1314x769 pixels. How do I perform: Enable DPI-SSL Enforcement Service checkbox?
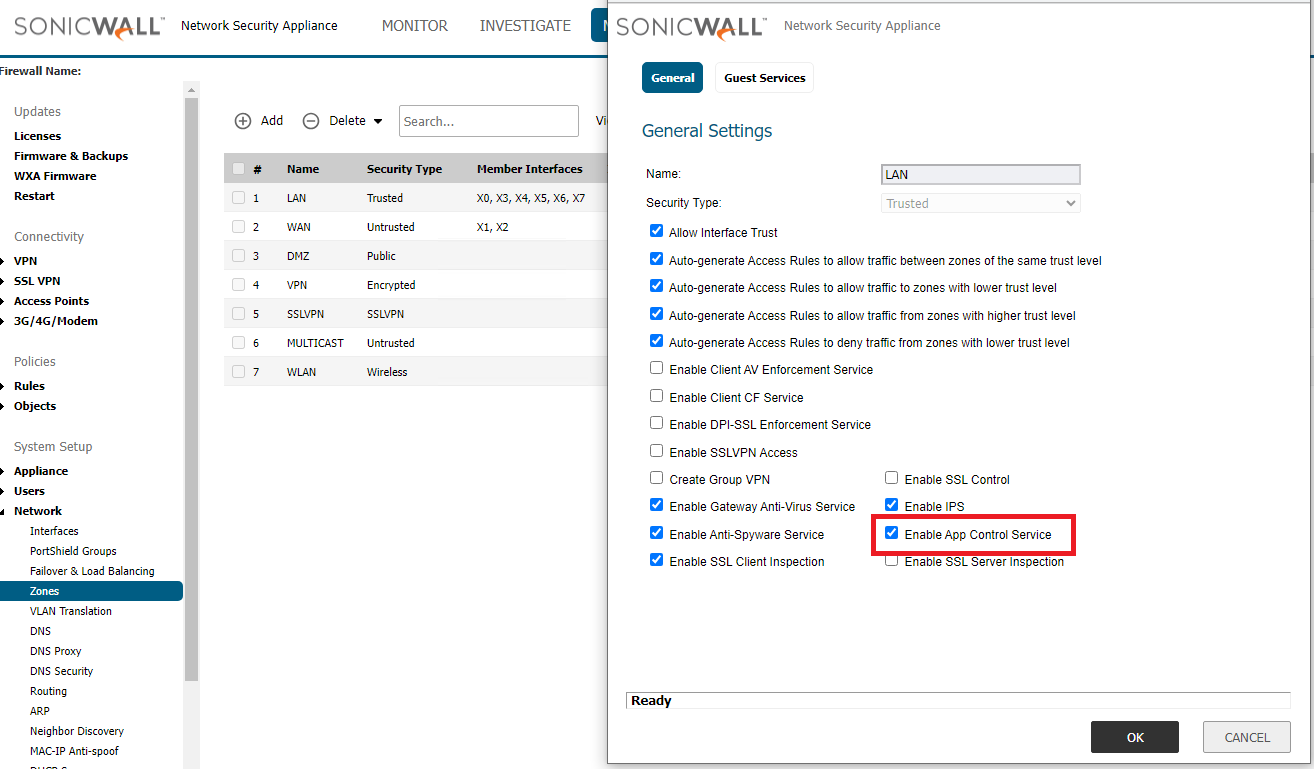point(656,423)
